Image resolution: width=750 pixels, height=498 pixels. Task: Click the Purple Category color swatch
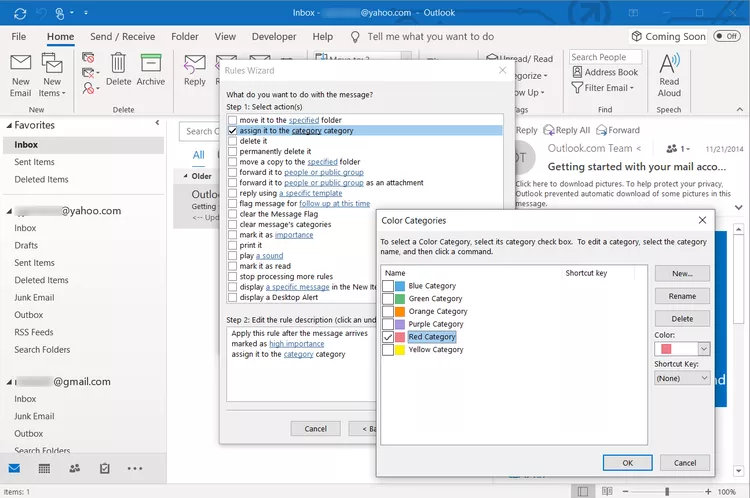point(400,324)
